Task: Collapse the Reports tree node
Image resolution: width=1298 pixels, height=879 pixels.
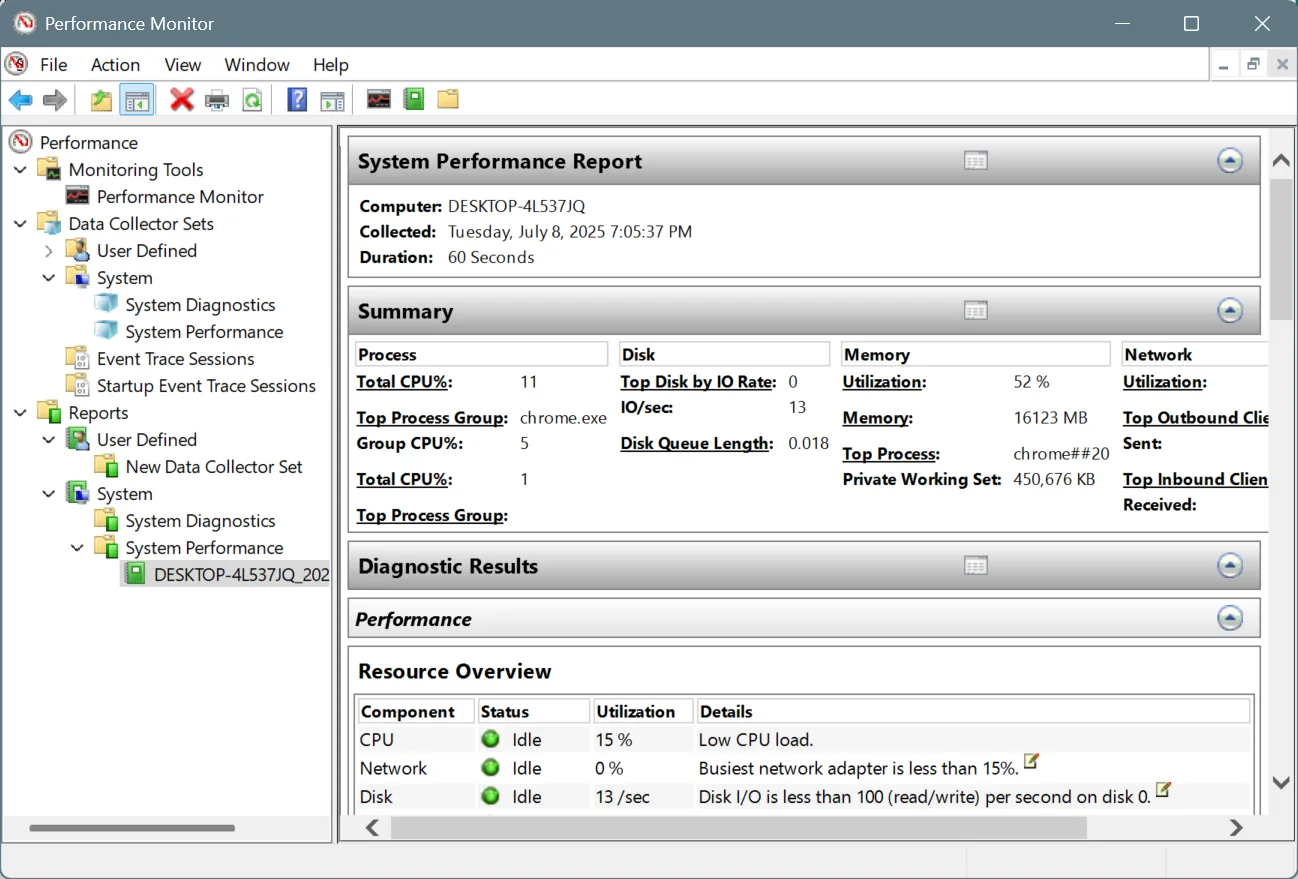Action: pyautogui.click(x=20, y=413)
